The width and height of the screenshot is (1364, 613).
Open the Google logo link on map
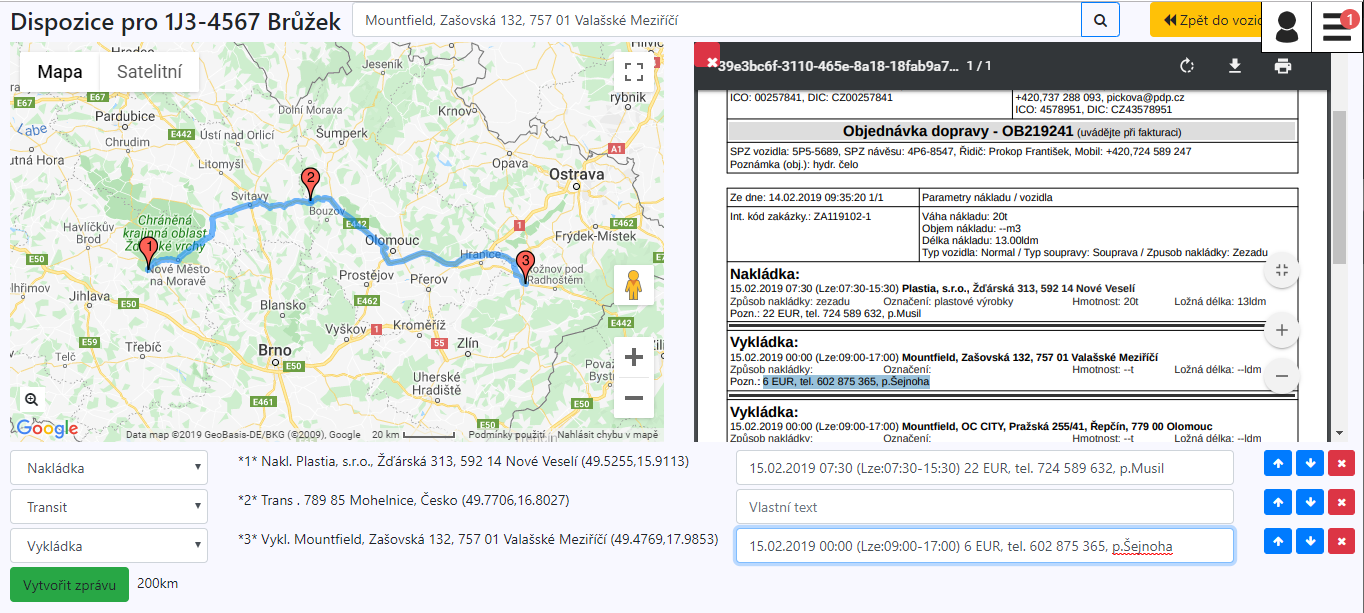coord(47,429)
